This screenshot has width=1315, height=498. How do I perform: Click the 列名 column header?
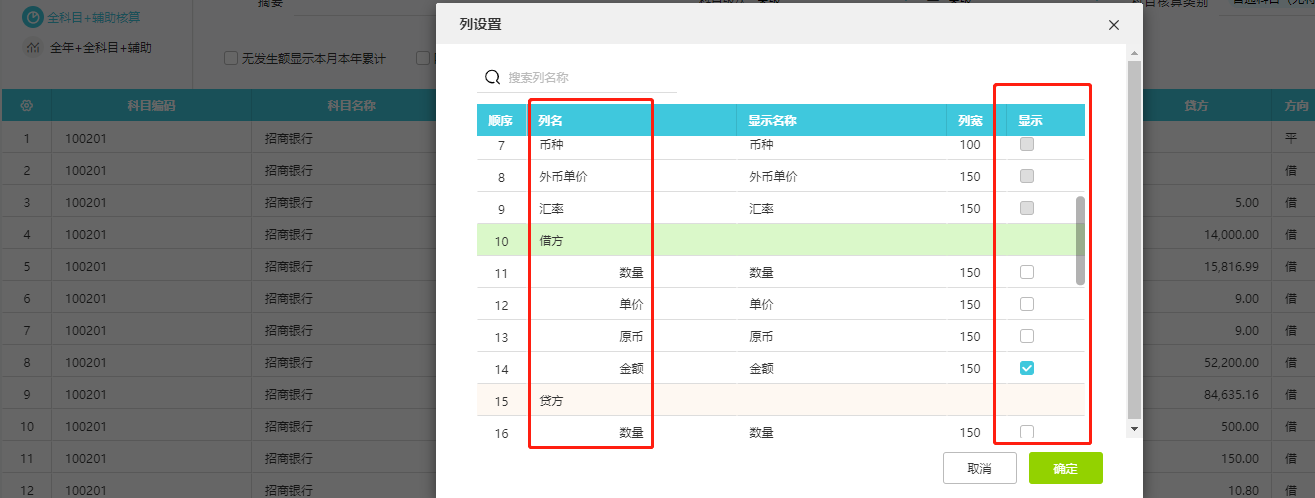pos(632,120)
